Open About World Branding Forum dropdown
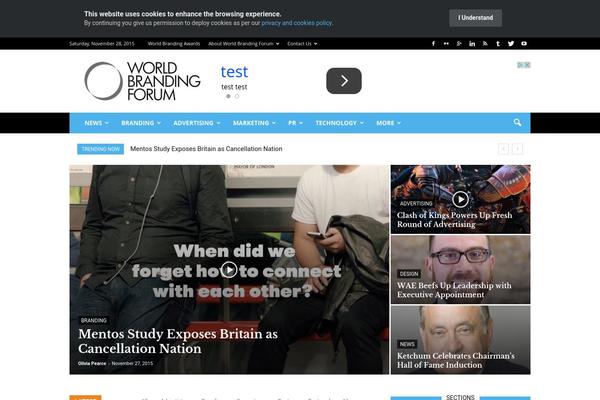Viewport: 600px width, 400px height. click(244, 44)
